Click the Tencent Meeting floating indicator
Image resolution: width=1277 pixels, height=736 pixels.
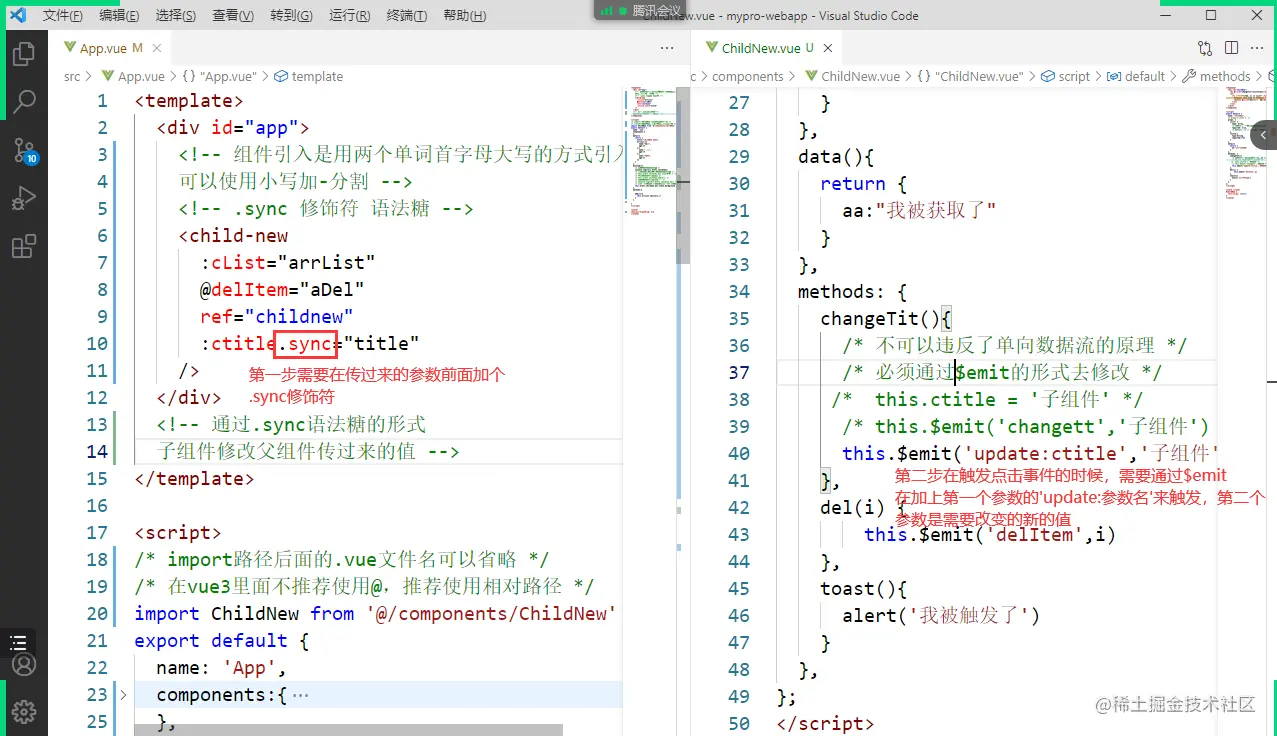(640, 10)
